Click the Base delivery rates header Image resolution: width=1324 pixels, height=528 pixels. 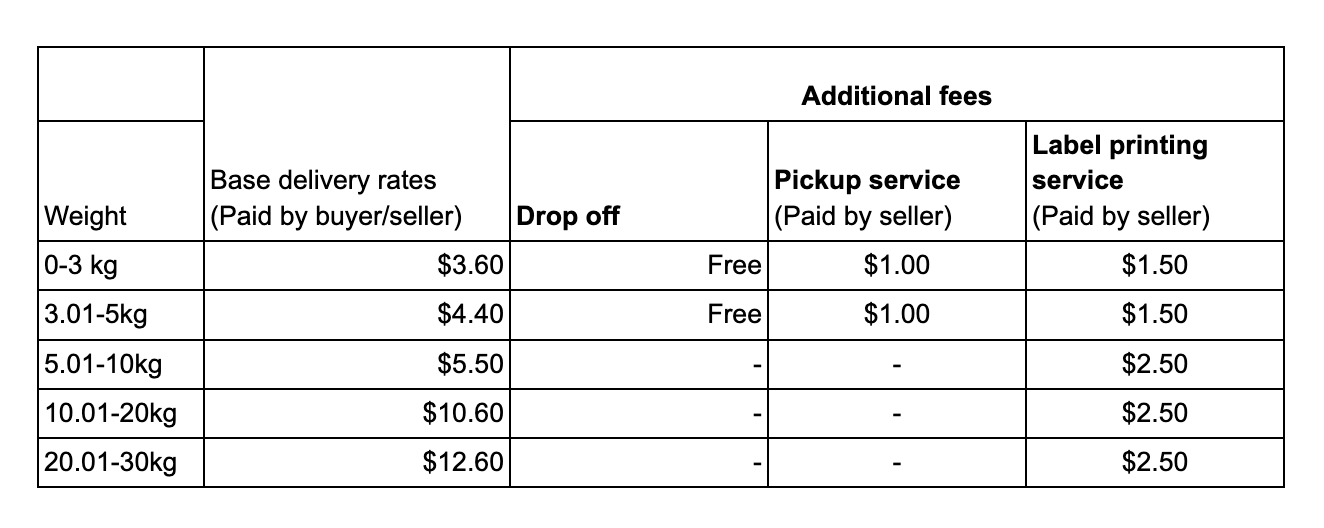pos(357,144)
